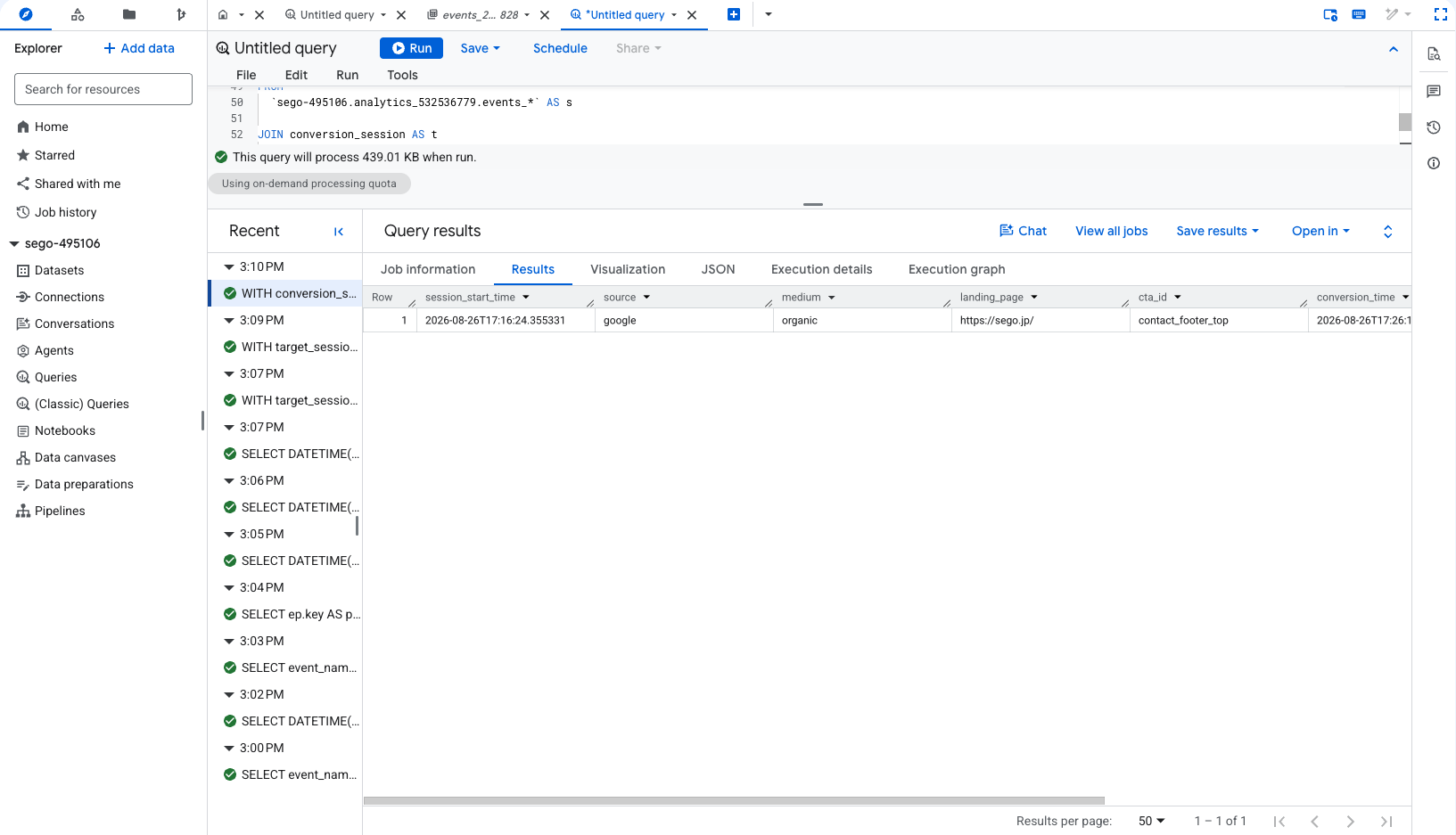Switch to Job information tab
1456x835 pixels.
(x=428, y=269)
